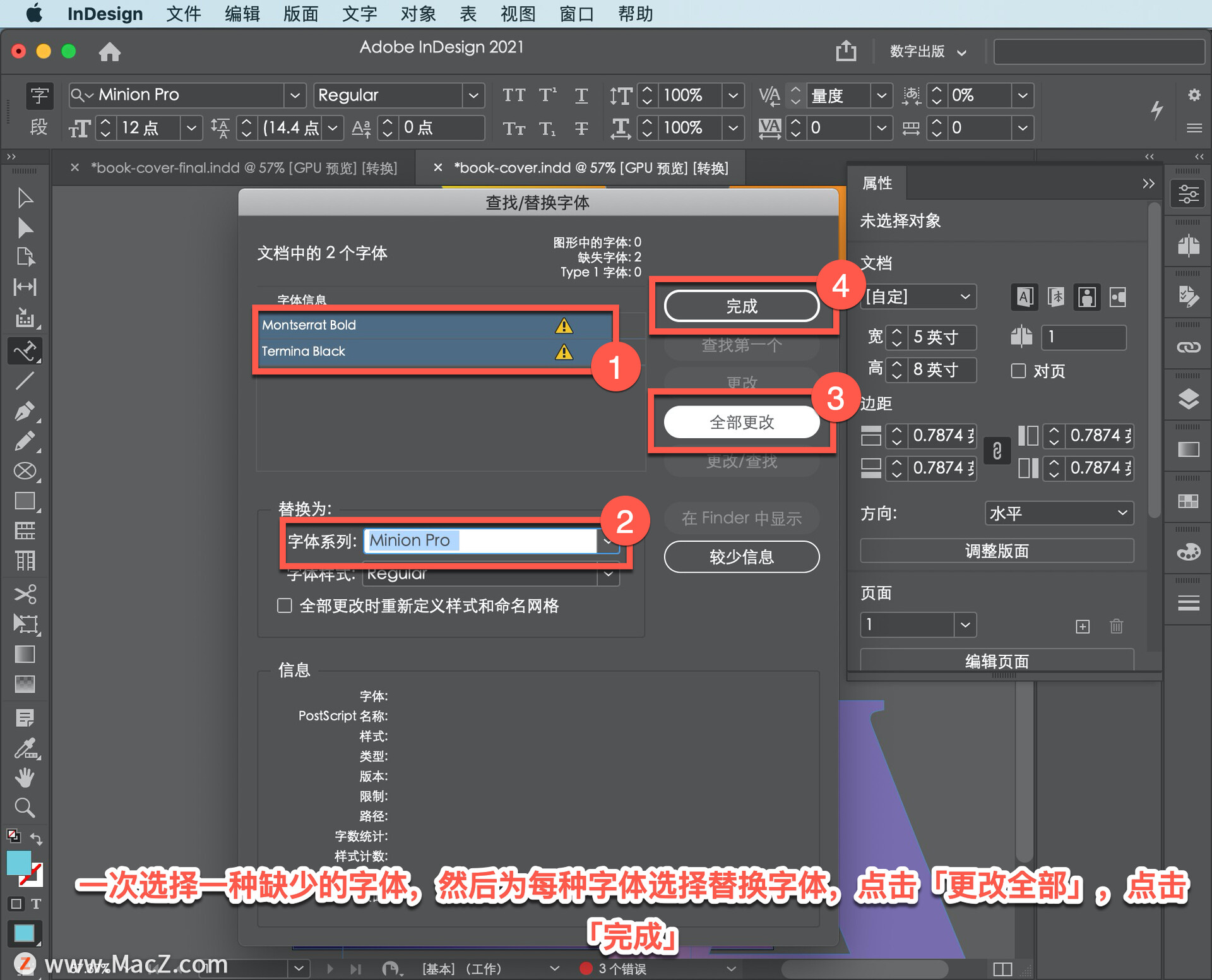This screenshot has height=980, width=1212.
Task: Enable redefine styles when changing all checkbox
Action: tap(285, 606)
